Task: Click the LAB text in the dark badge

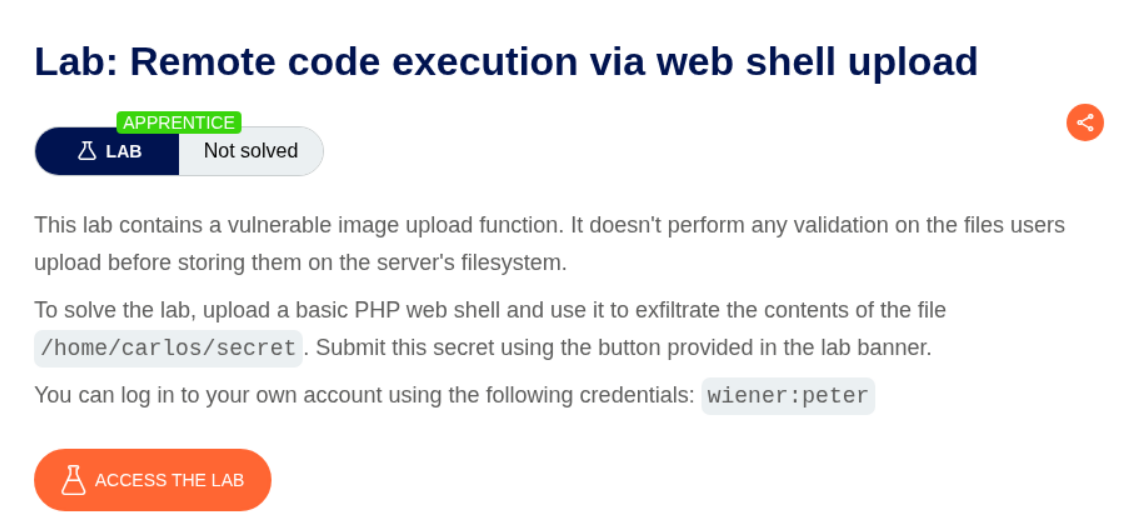Action: 124,152
